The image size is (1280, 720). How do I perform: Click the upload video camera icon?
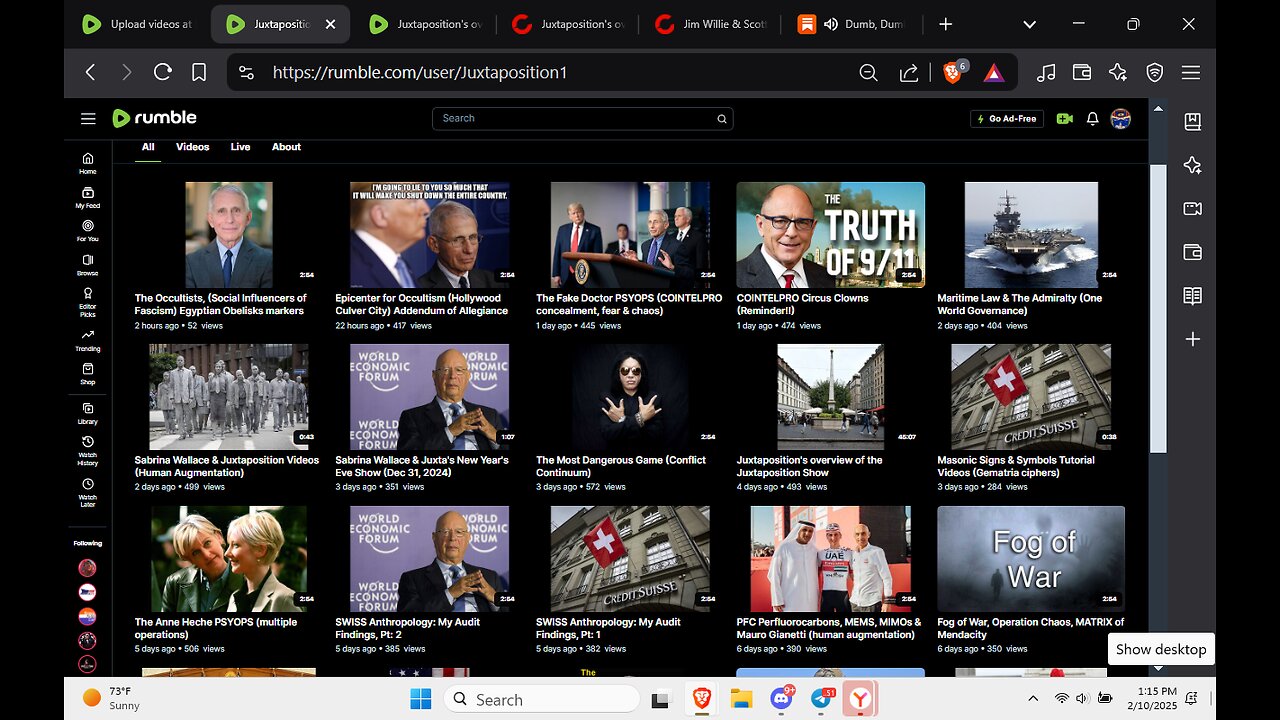tap(1064, 118)
